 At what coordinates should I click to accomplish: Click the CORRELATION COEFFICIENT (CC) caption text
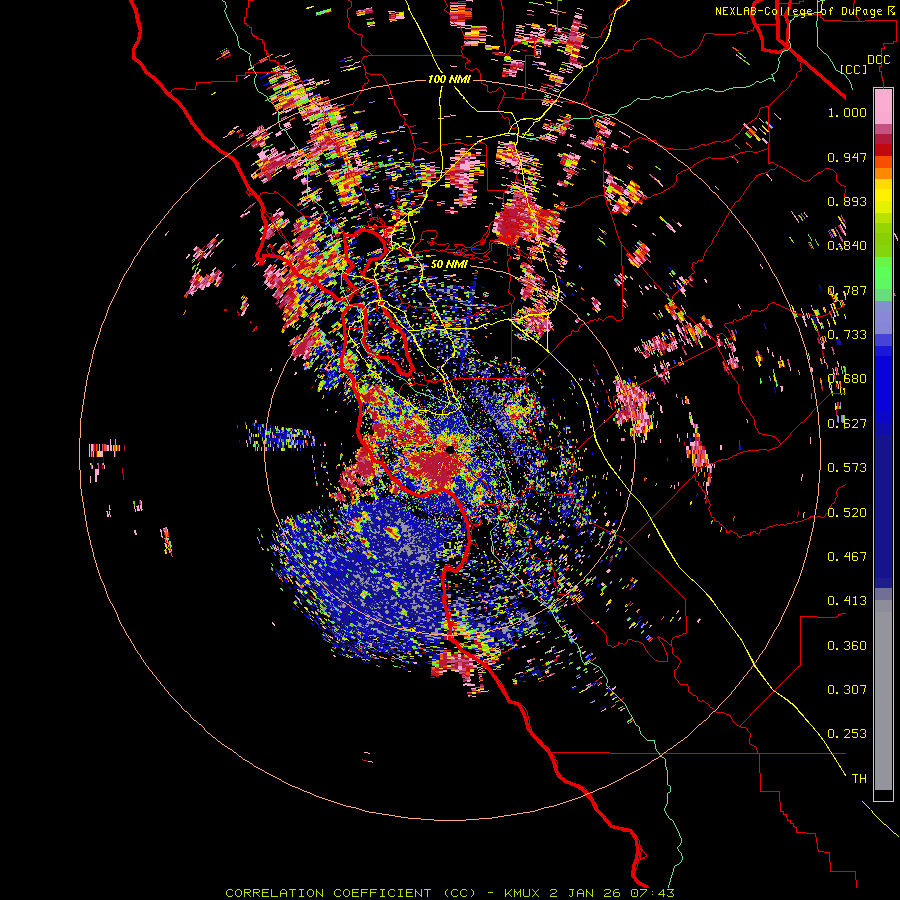[x=350, y=893]
